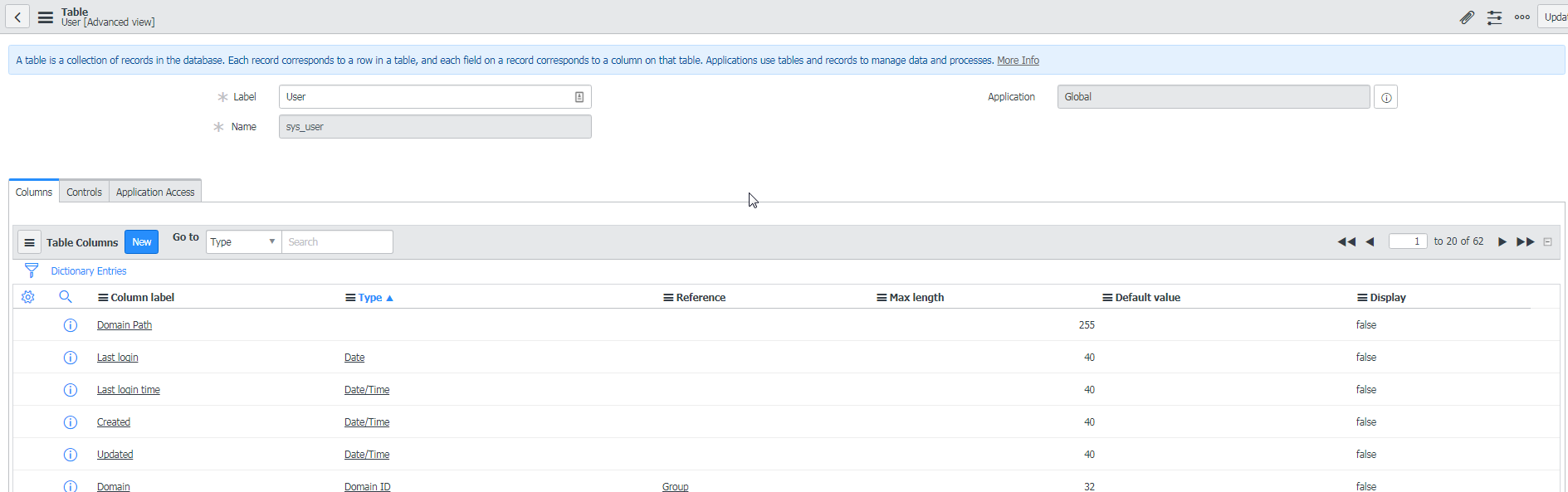
Task: Switch to the Application Access tab
Action: point(155,192)
